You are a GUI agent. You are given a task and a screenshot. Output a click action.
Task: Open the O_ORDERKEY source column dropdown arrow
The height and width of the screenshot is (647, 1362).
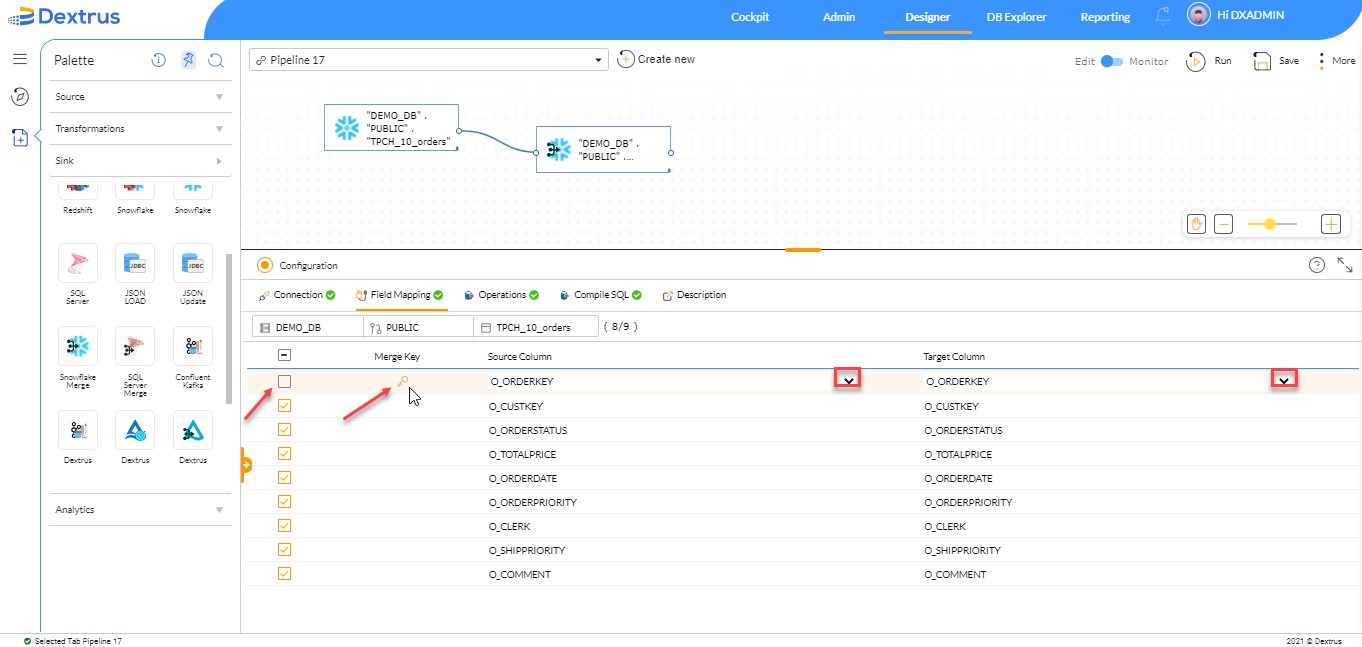tap(849, 379)
